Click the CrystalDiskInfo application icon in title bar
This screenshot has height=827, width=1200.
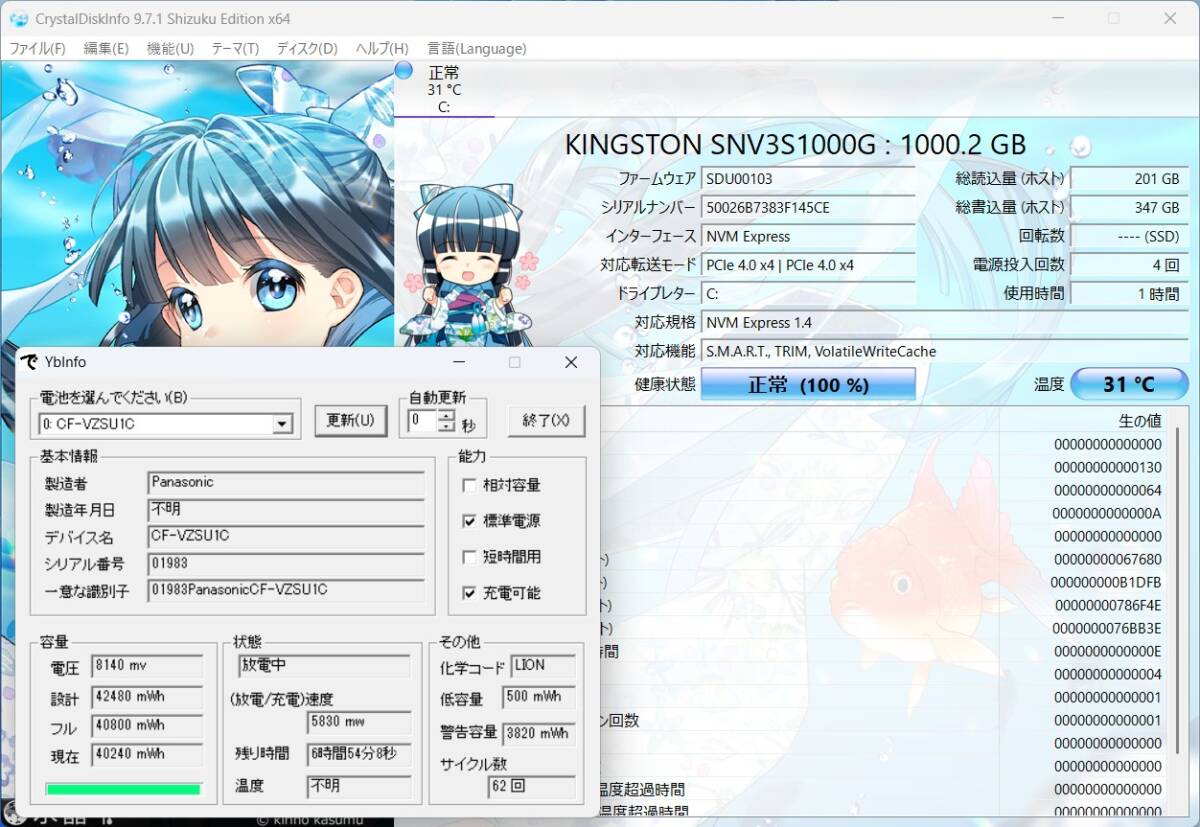click(x=21, y=18)
